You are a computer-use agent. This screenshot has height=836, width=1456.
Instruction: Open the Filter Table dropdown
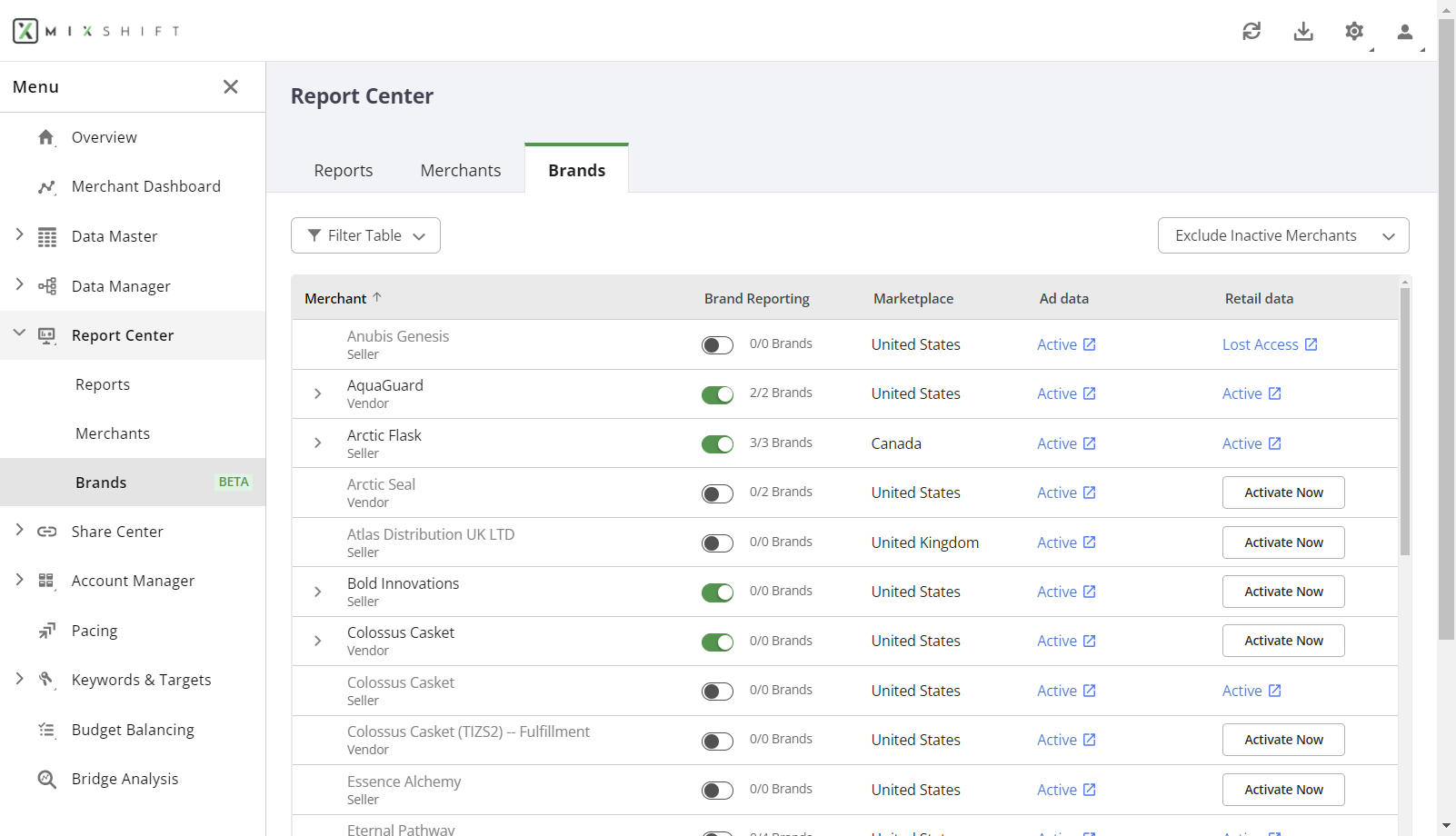pos(365,235)
